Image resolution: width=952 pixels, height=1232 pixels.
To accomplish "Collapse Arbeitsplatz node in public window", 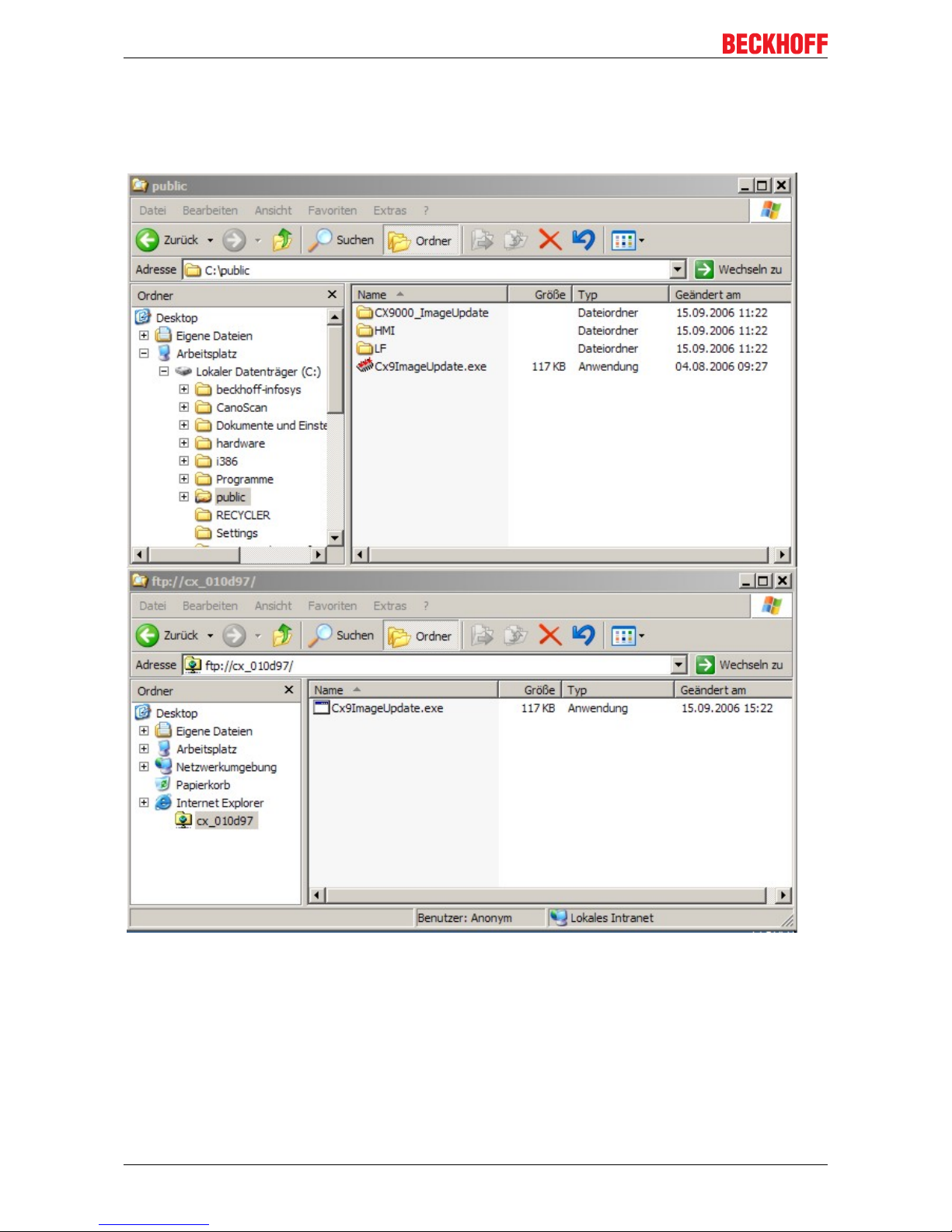I will pyautogui.click(x=144, y=354).
